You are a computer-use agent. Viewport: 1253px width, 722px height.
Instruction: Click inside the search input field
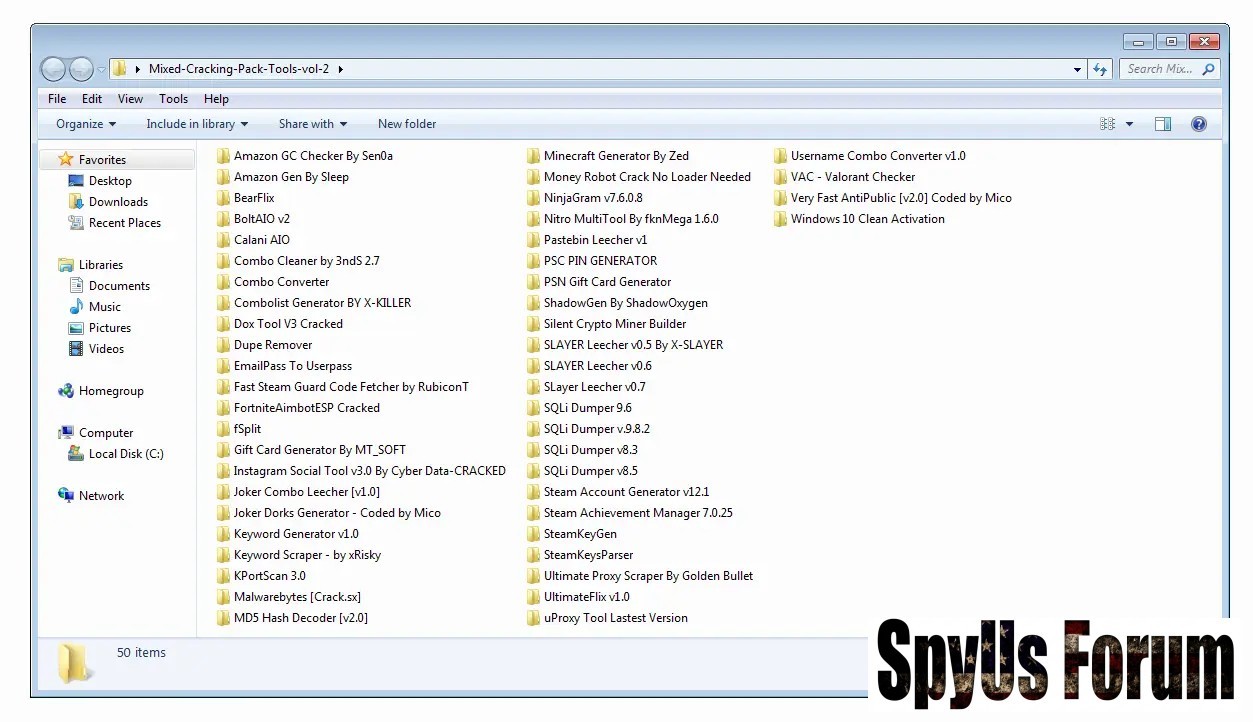[1160, 69]
